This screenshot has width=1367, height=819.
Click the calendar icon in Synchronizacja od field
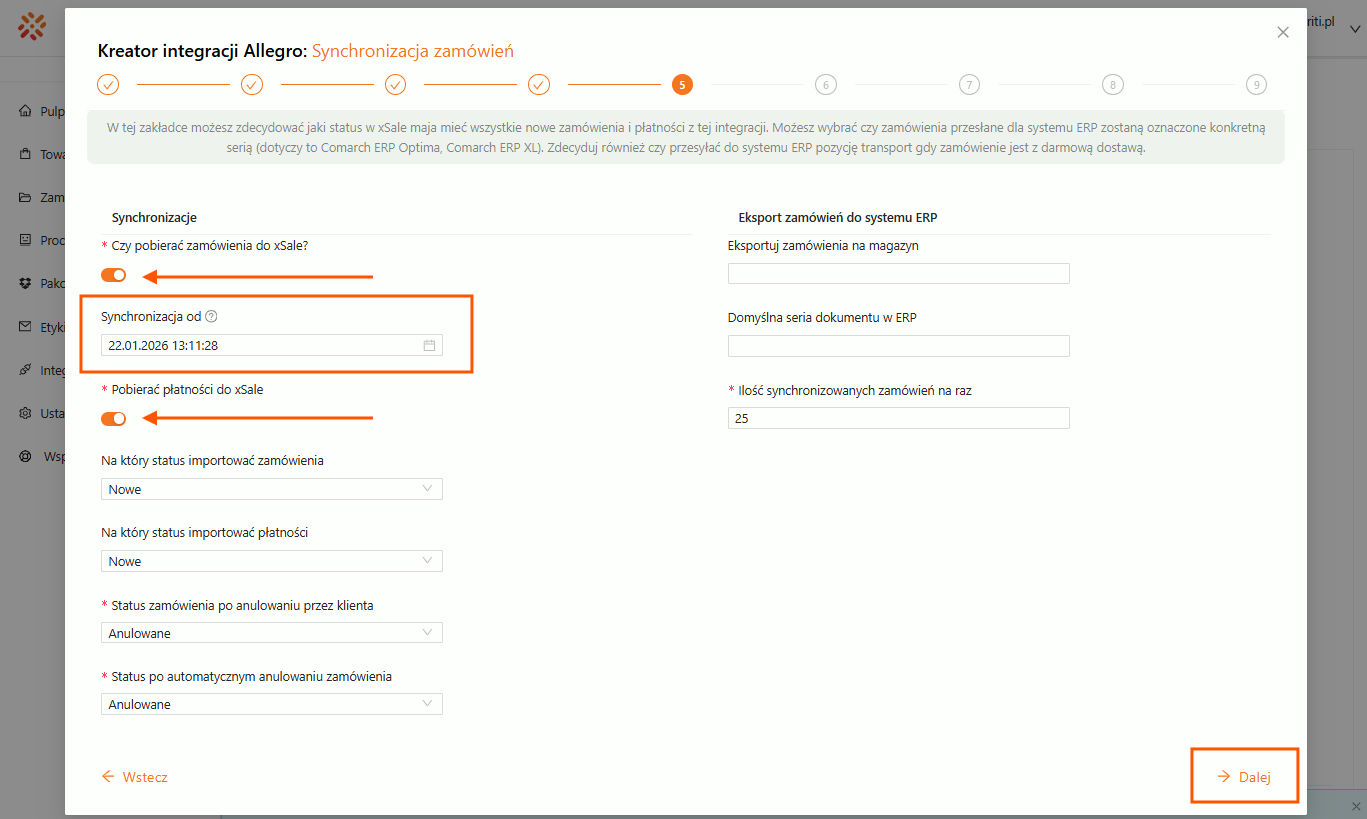pos(429,345)
